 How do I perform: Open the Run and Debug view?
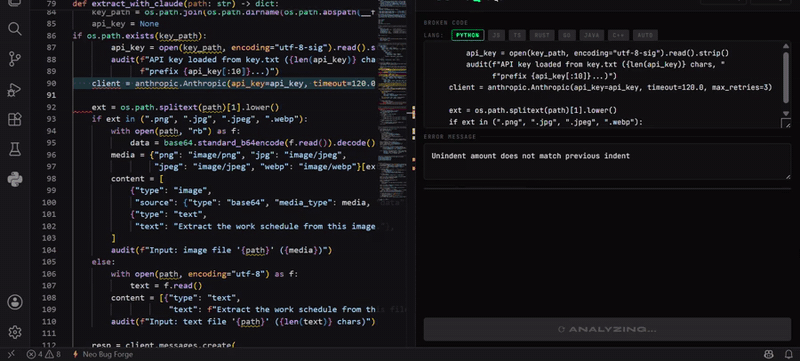tap(15, 90)
